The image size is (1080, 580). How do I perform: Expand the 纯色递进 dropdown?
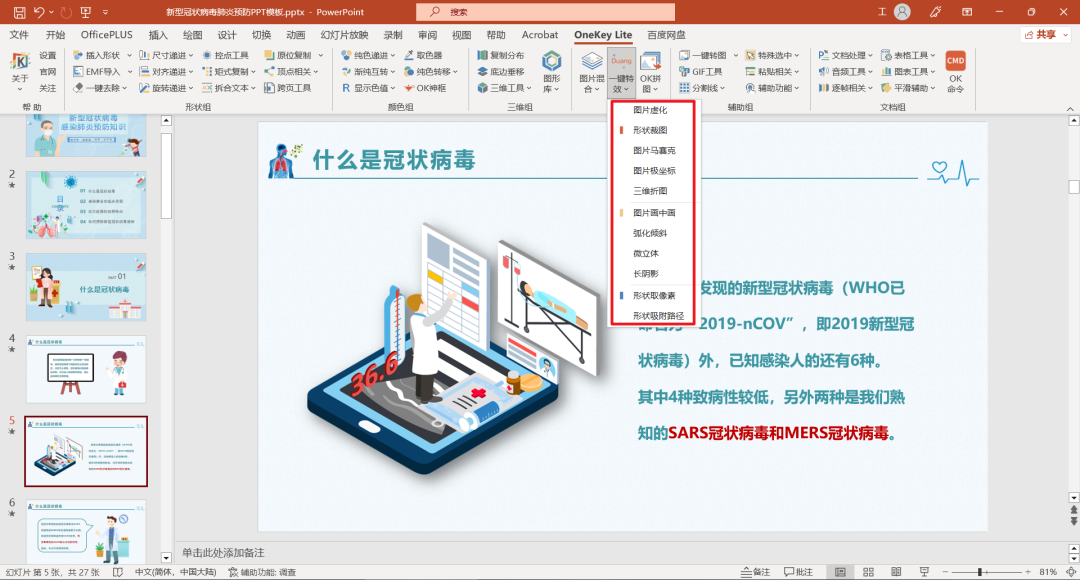click(x=393, y=55)
